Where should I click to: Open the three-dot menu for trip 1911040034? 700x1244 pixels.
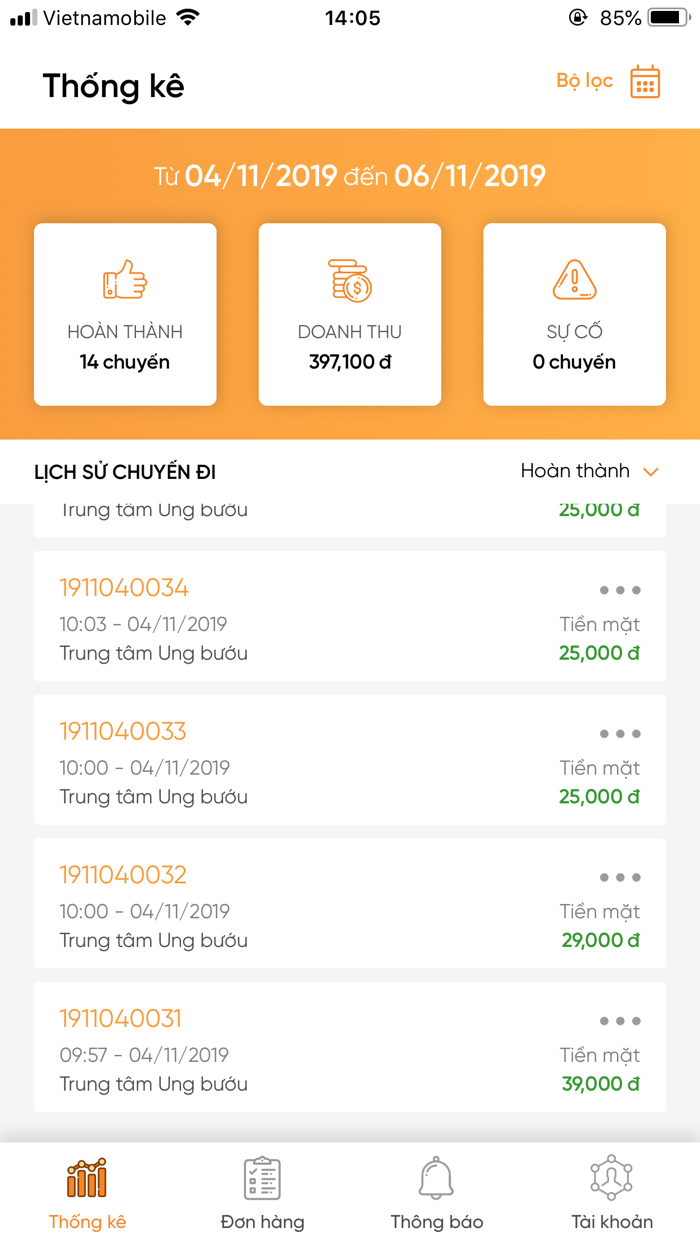(x=620, y=590)
